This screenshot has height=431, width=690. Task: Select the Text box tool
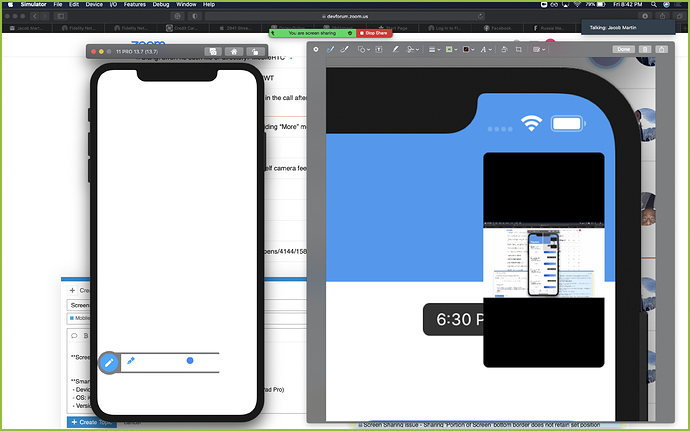[x=379, y=49]
